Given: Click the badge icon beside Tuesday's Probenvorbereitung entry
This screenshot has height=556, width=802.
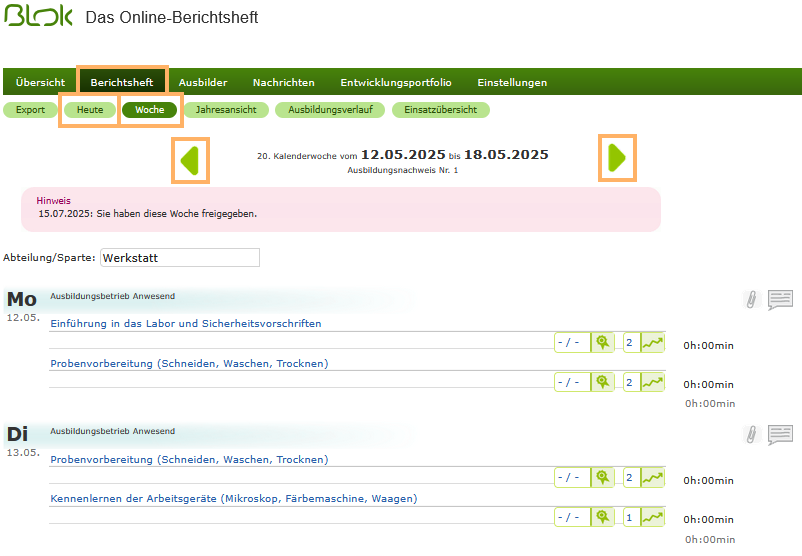Looking at the screenshot, I should tap(602, 478).
